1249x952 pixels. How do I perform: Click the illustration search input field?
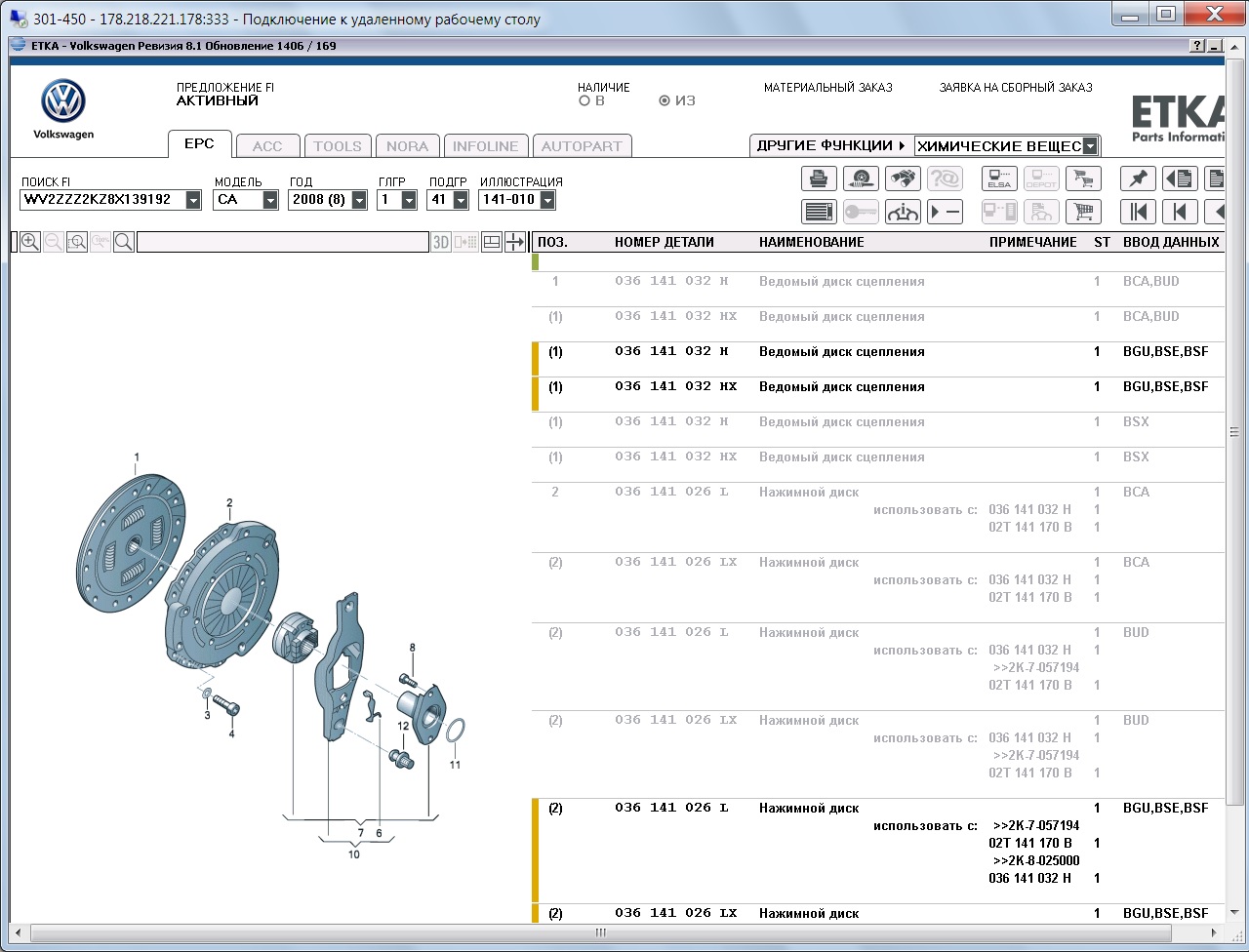point(283,242)
